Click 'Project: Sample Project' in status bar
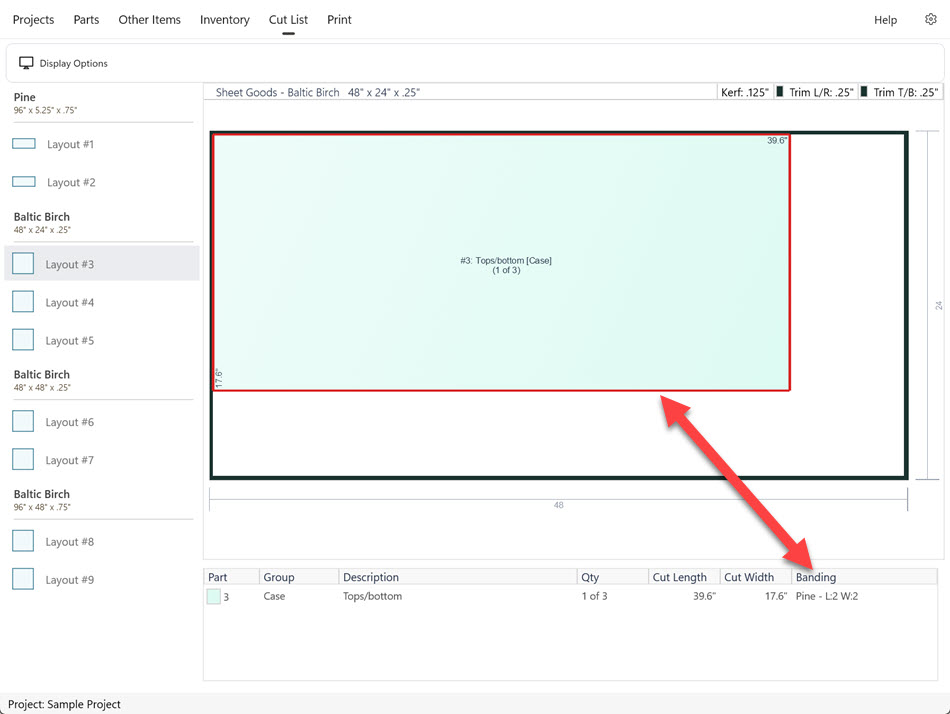 point(64,704)
